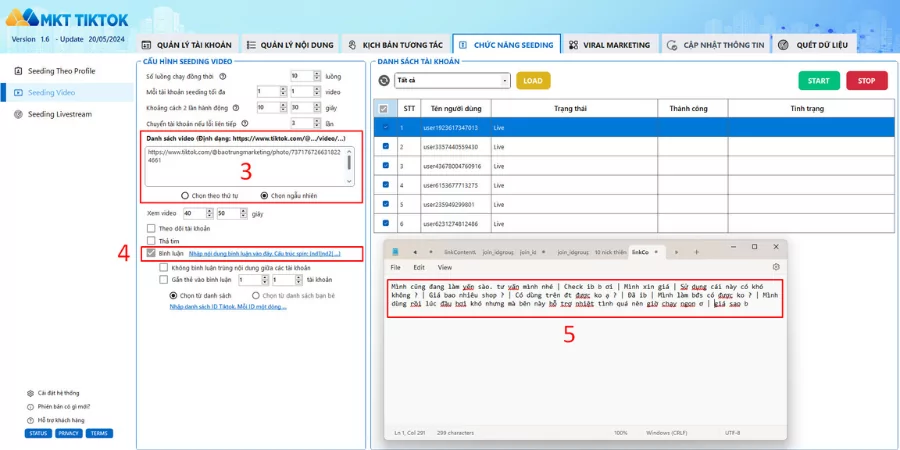Viewport: 900px width, 450px height.
Task: Click the Viral Marketing tab icon
Action: point(573,45)
